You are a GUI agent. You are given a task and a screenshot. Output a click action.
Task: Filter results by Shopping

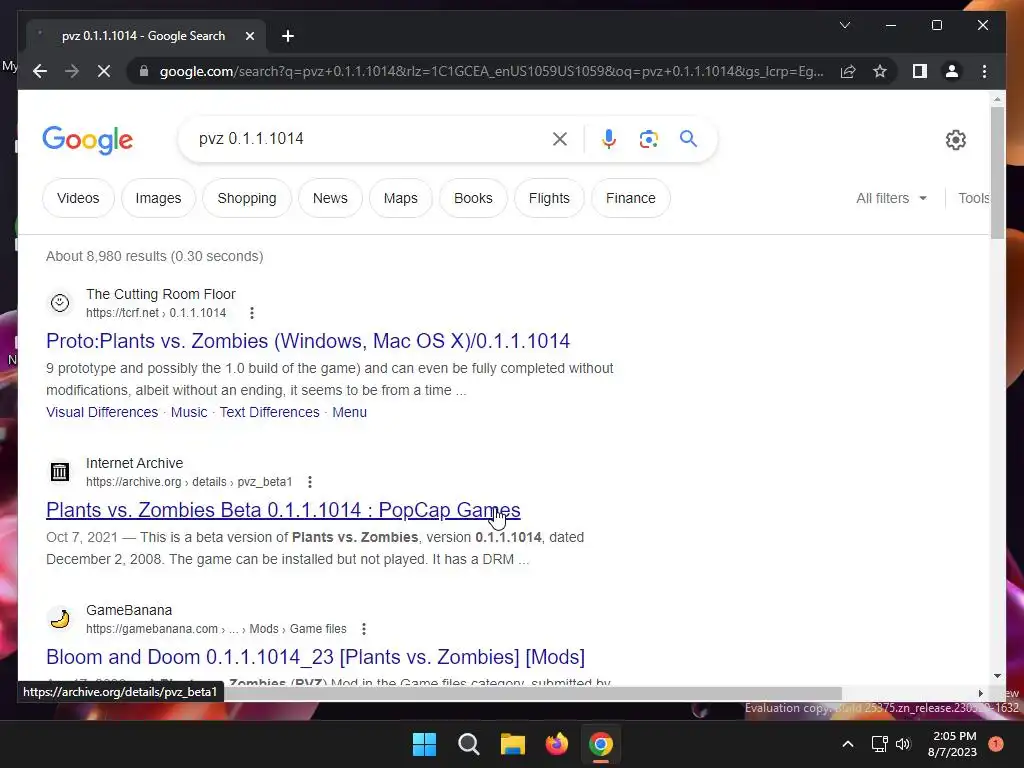click(247, 198)
